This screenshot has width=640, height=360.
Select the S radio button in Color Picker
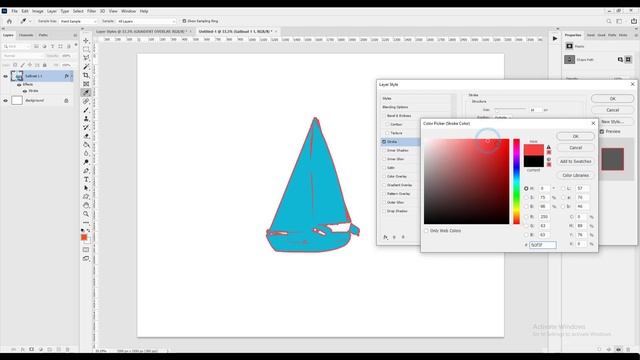pos(526,198)
